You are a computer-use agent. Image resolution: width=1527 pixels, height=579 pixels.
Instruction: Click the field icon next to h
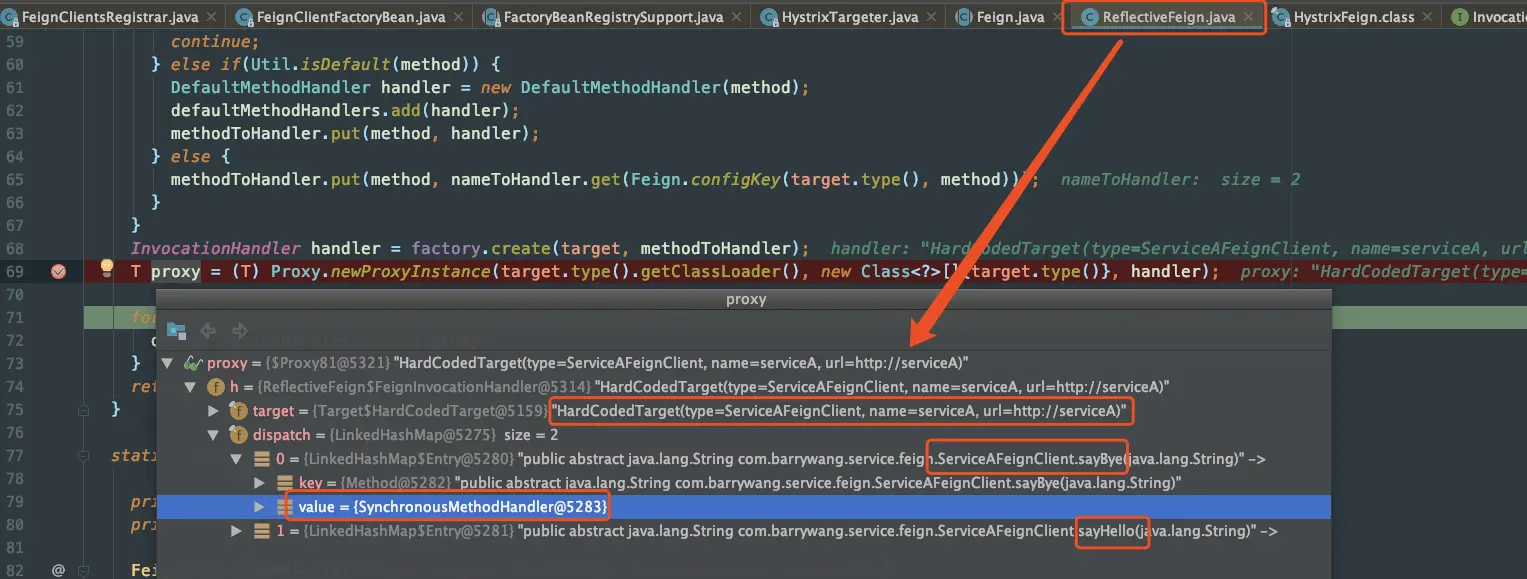tap(216, 386)
